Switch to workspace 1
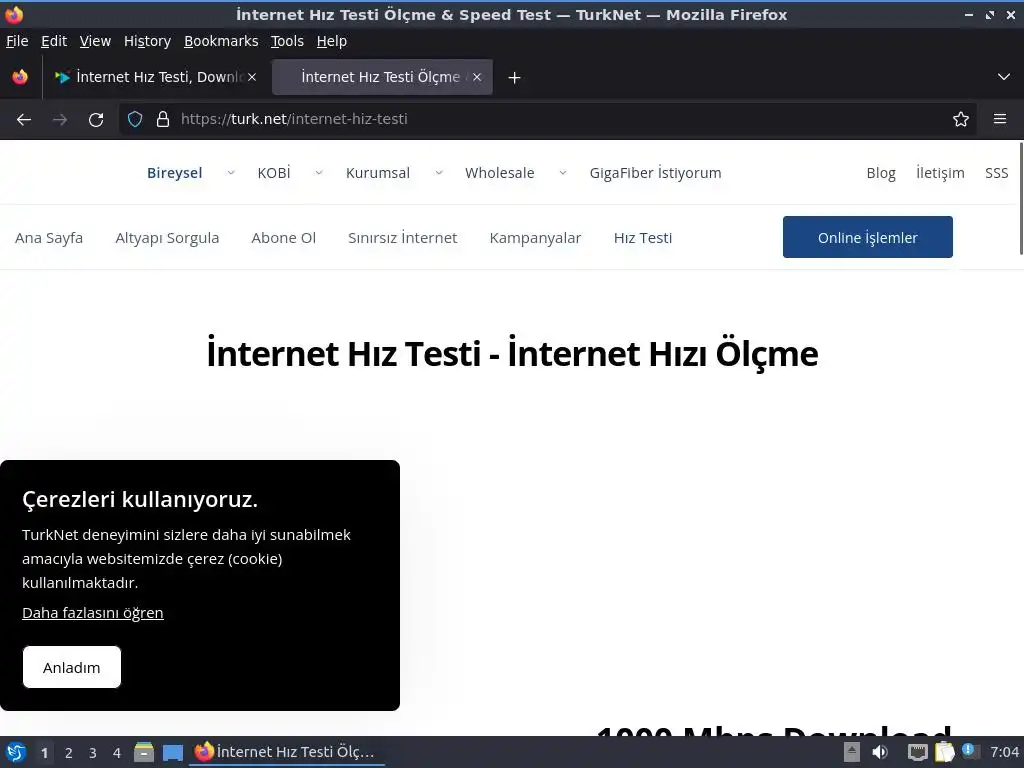Image resolution: width=1024 pixels, height=768 pixels. pos(44,753)
